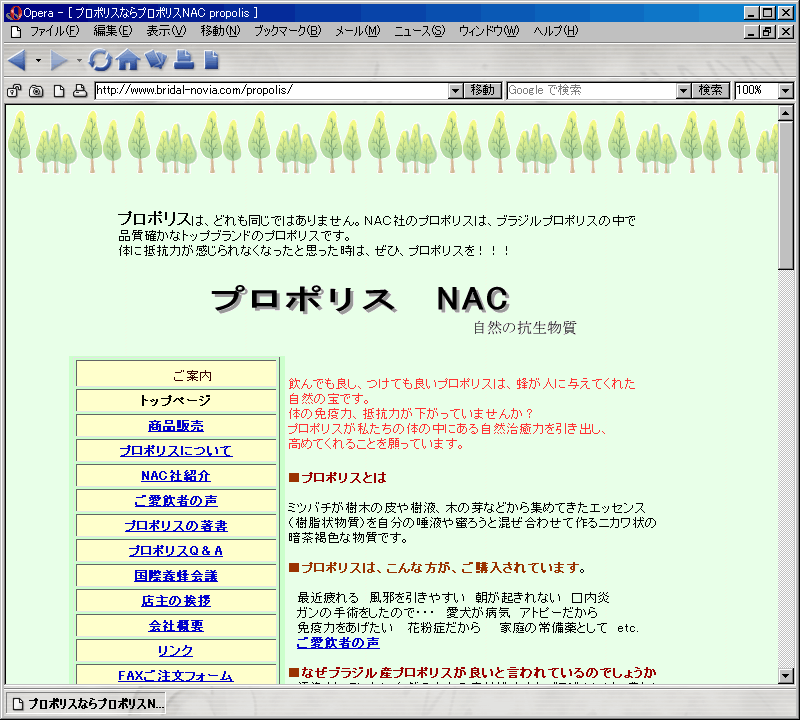Open the ウィンドウ(W) menu

(489, 31)
